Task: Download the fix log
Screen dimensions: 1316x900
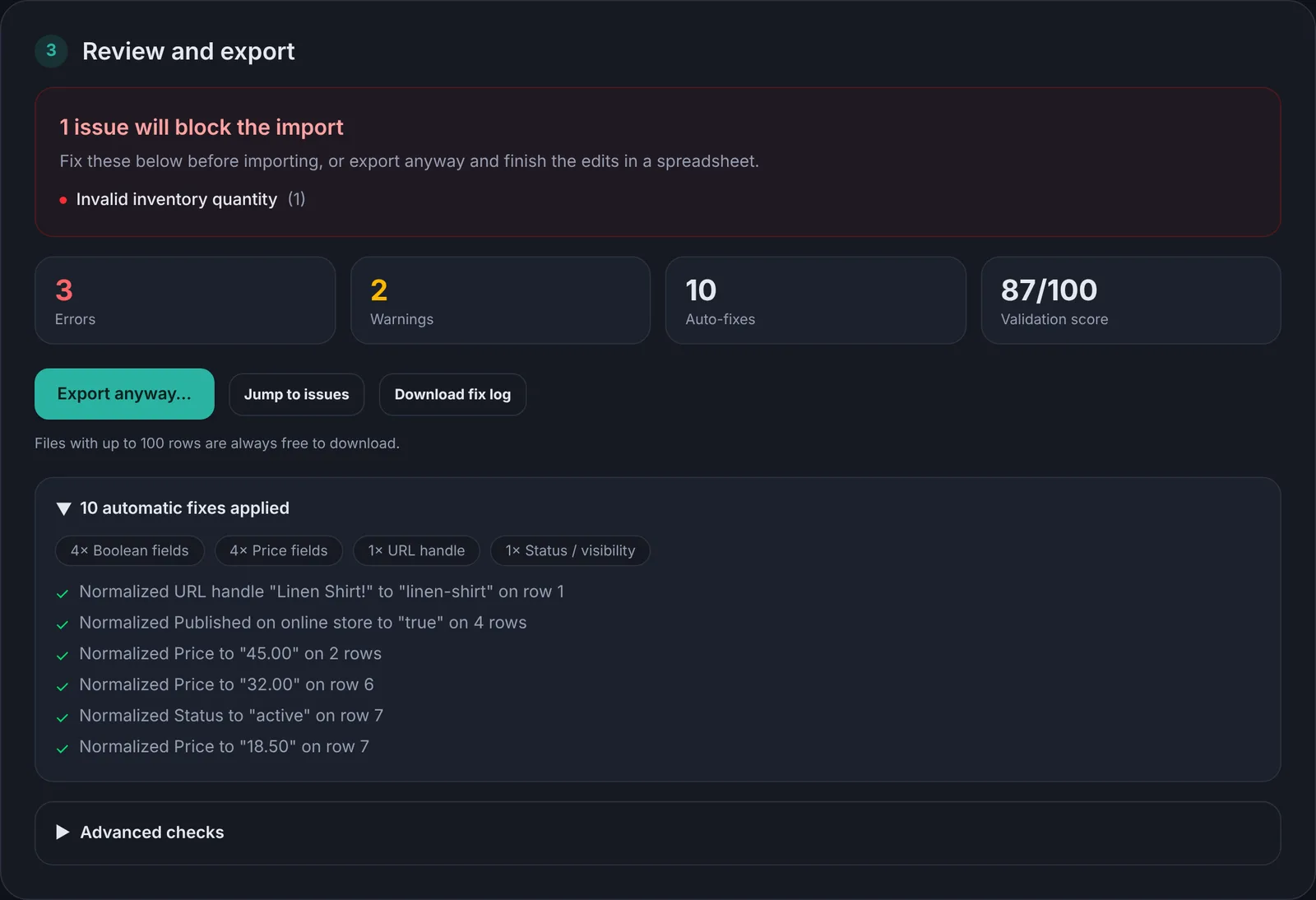Action: click(x=452, y=395)
